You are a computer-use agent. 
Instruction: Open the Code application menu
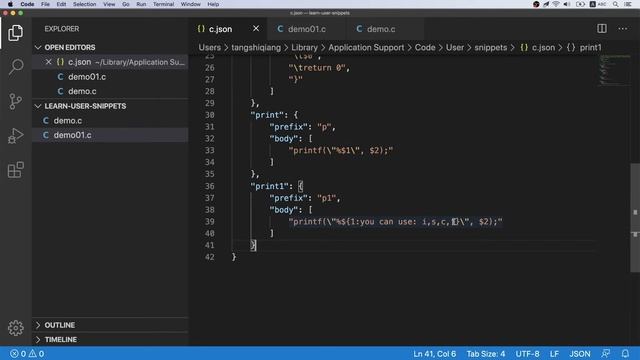[27, 4]
